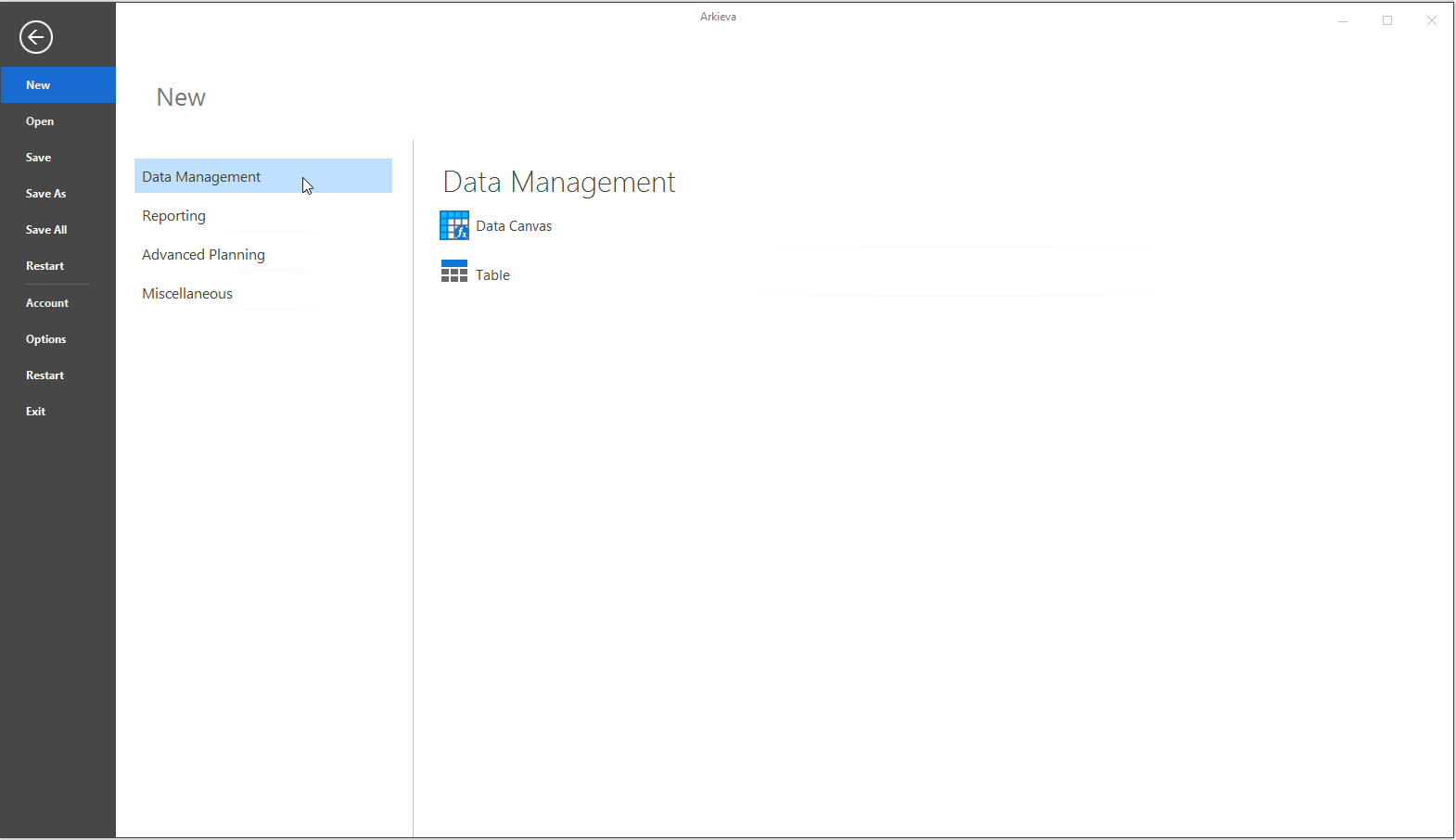Select Advanced Planning category
Image resolution: width=1456 pixels, height=840 pixels.
[x=263, y=254]
